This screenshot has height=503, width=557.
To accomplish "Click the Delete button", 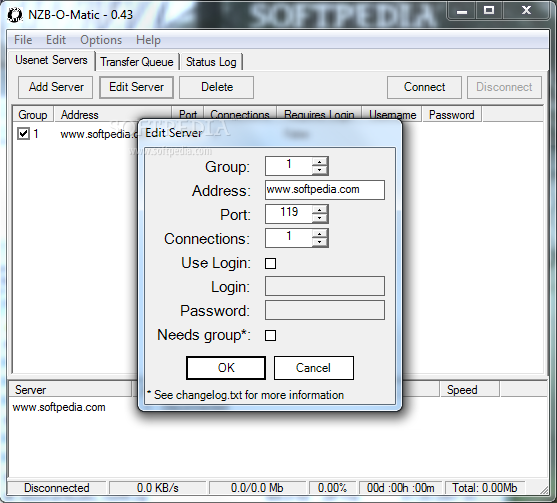I will point(217,87).
